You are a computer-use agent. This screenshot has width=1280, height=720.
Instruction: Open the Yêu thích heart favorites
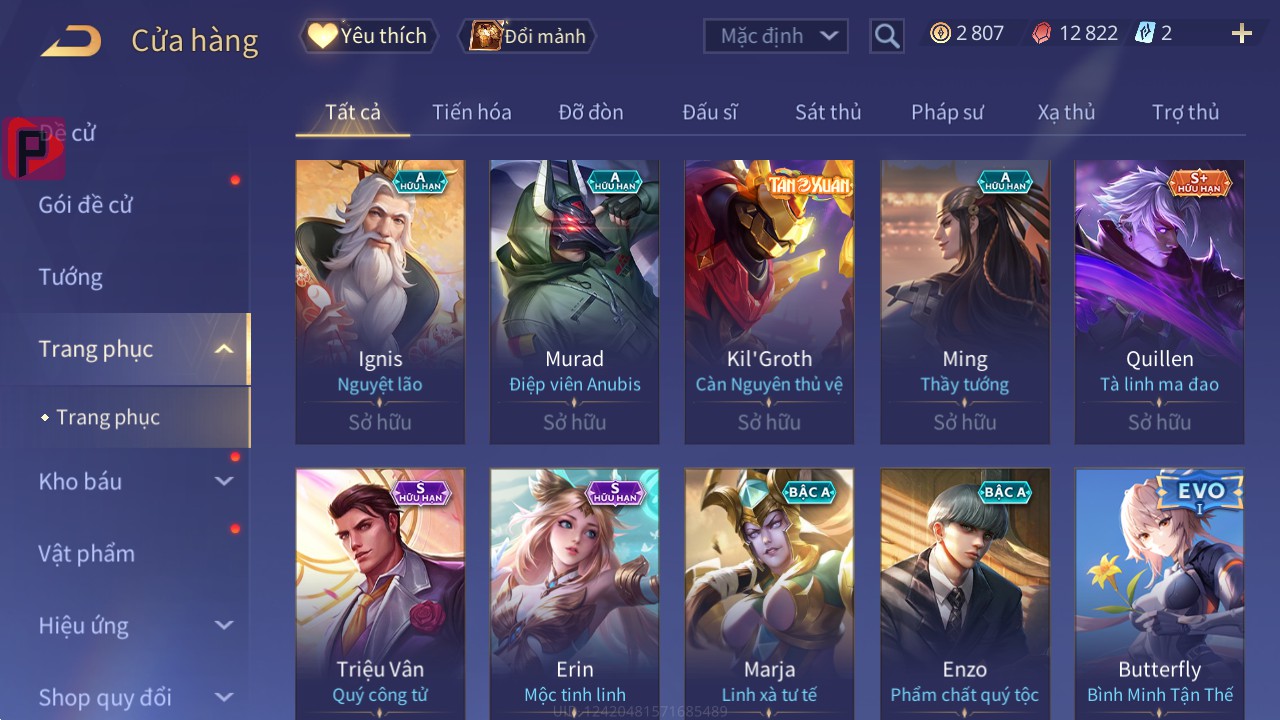(322, 36)
